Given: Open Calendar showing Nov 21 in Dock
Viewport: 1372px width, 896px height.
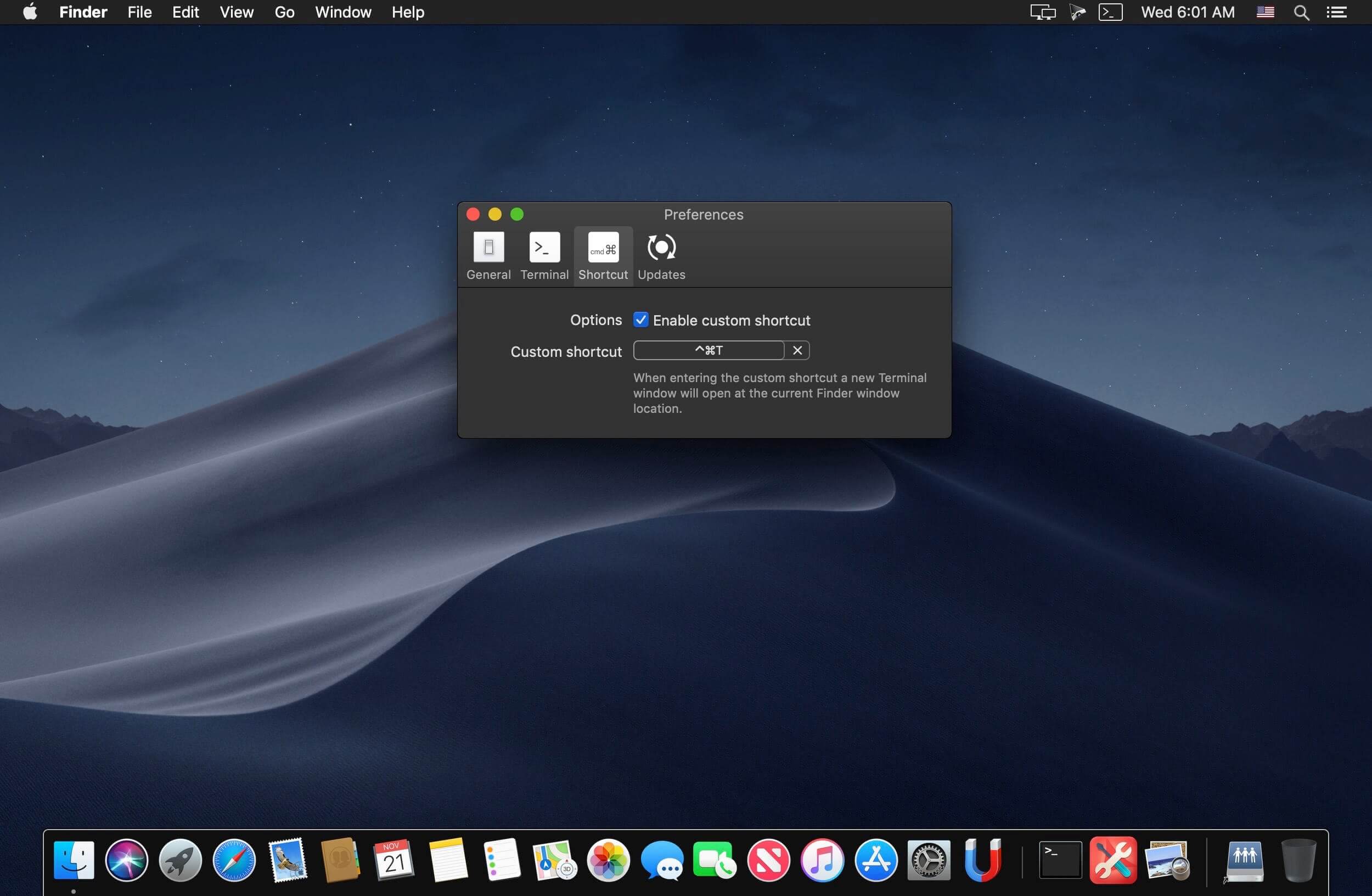Looking at the screenshot, I should (394, 859).
